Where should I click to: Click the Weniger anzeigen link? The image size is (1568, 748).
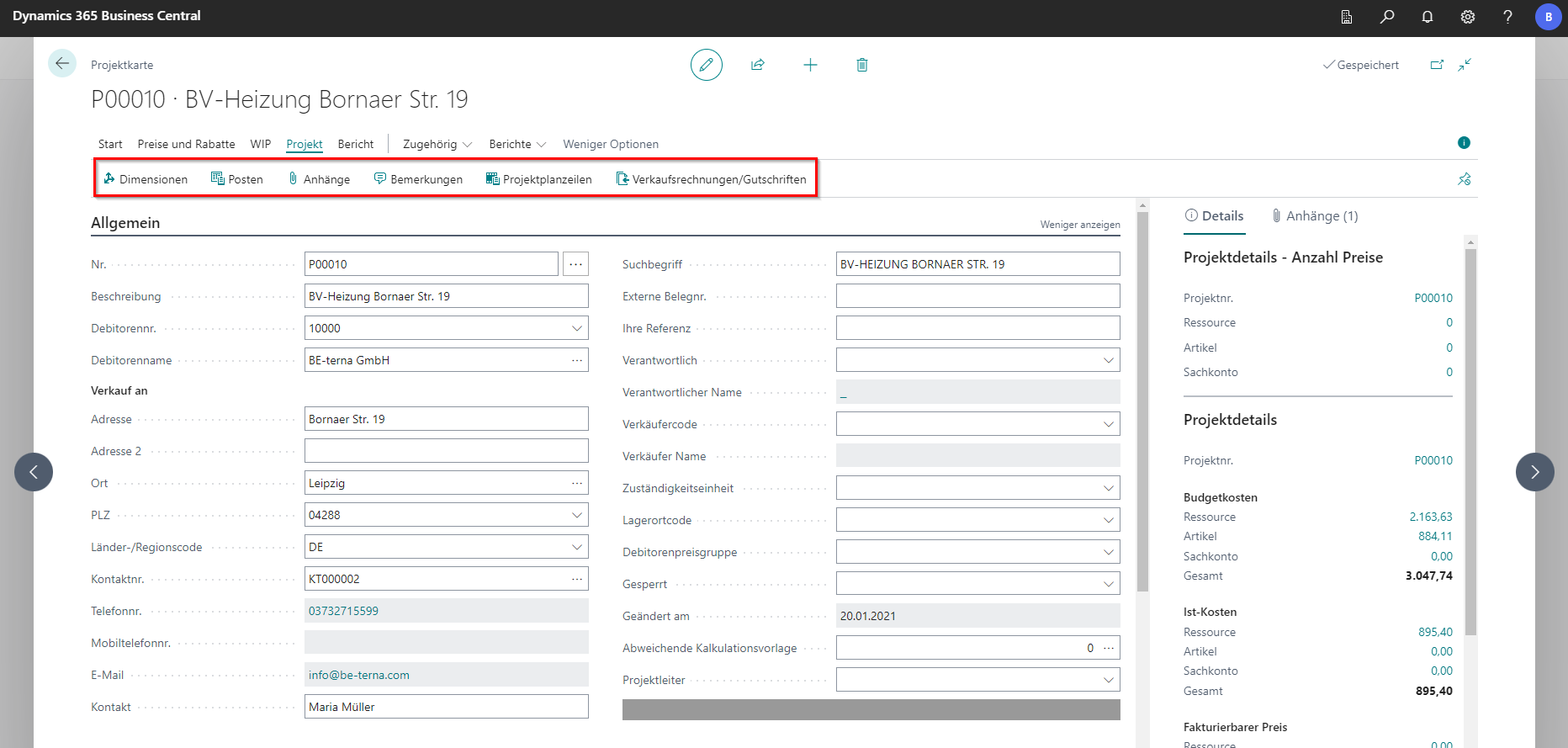pos(1080,225)
